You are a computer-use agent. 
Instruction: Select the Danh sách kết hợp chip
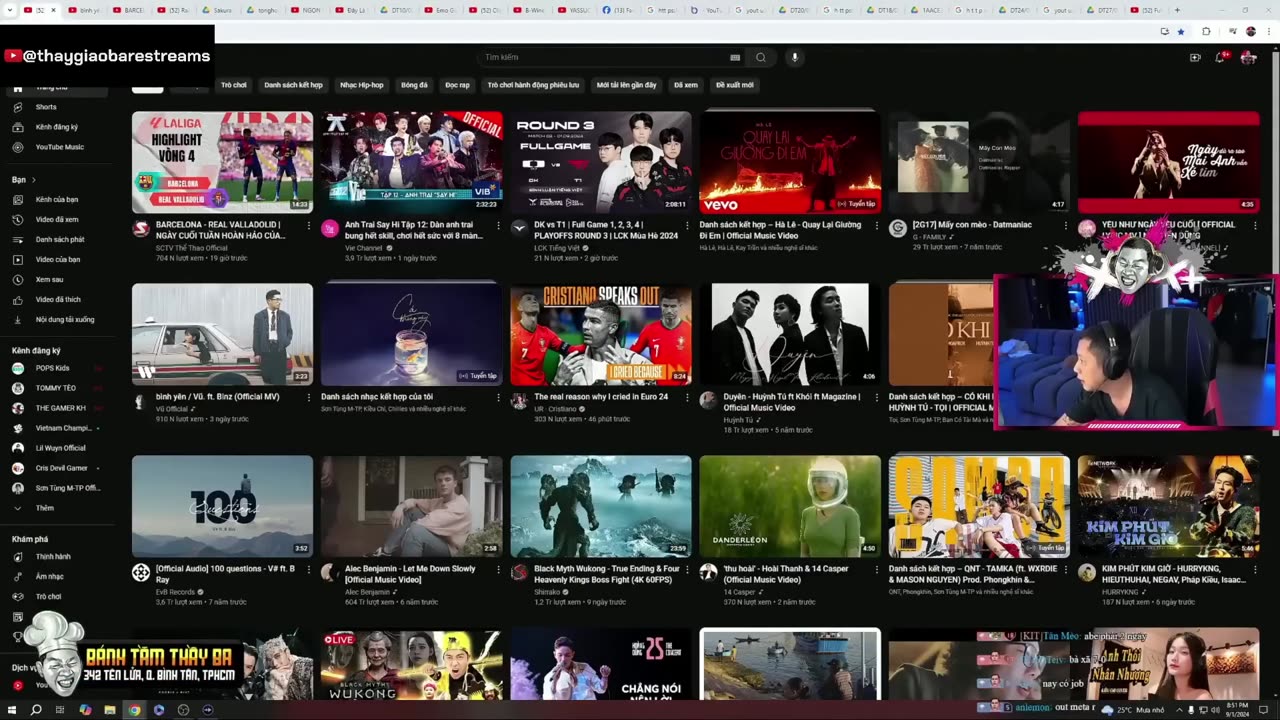[293, 85]
